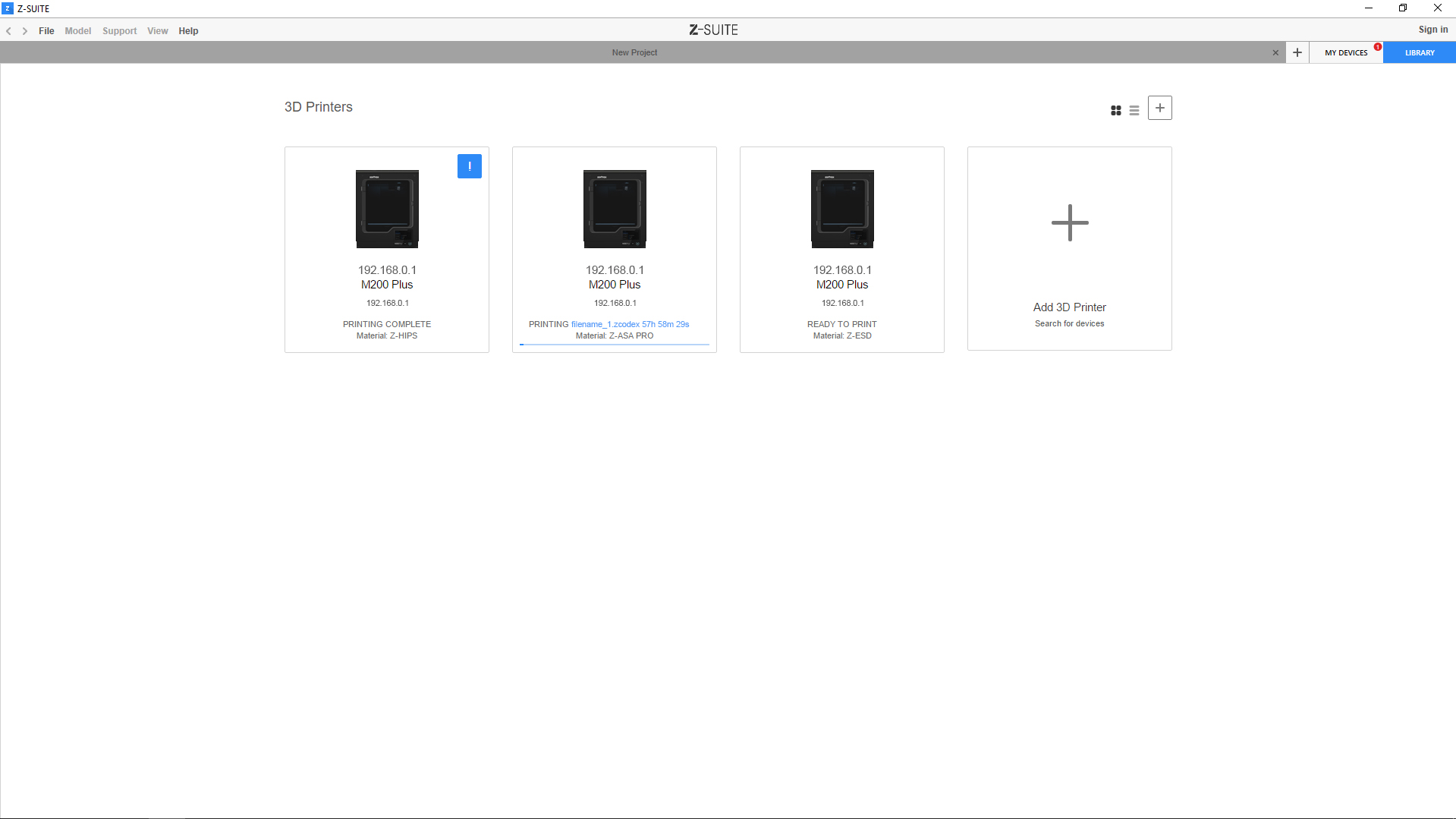Image resolution: width=1456 pixels, height=819 pixels.
Task: Open the File menu
Action: [46, 31]
